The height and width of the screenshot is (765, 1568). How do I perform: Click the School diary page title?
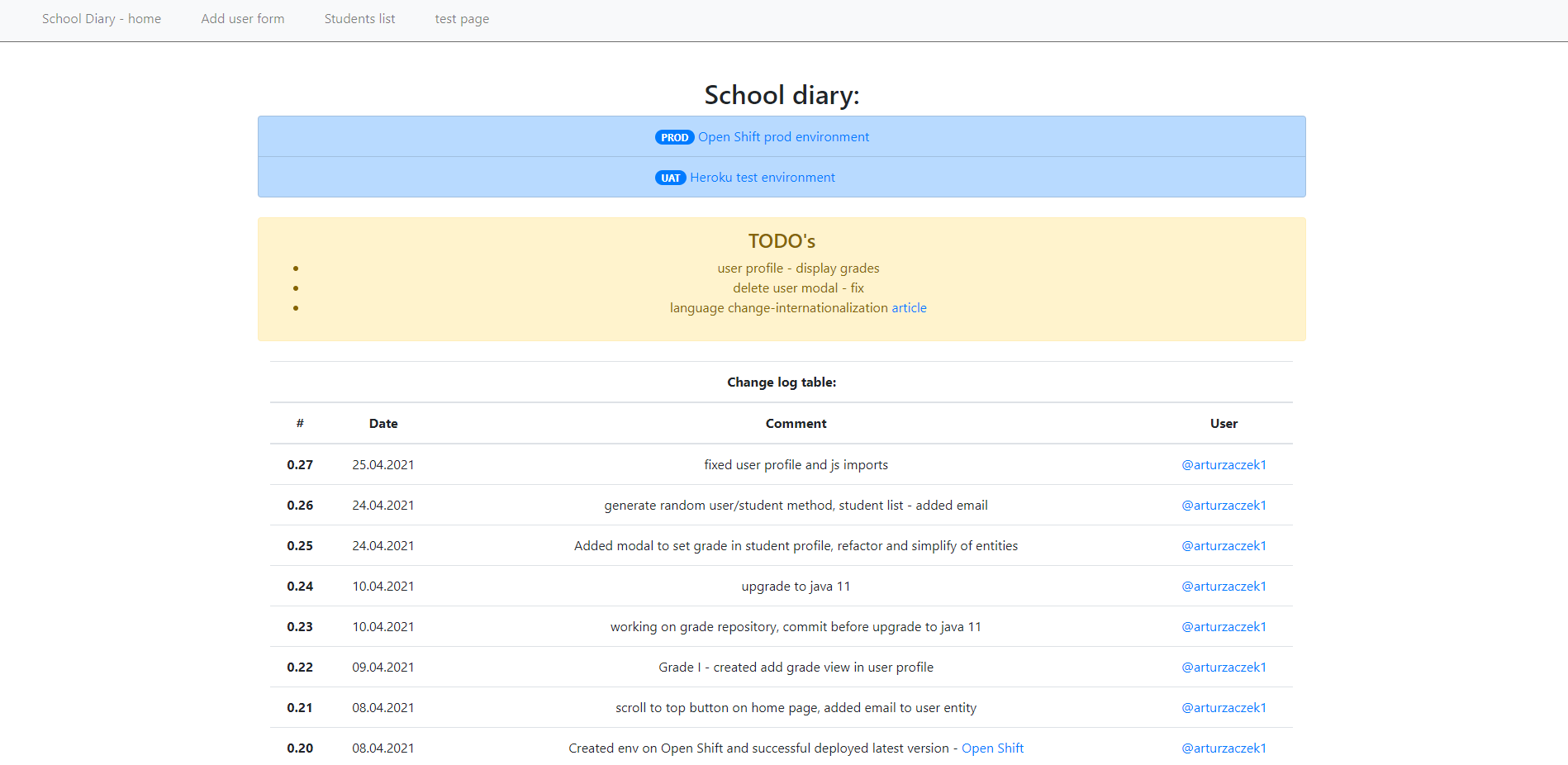point(781,94)
